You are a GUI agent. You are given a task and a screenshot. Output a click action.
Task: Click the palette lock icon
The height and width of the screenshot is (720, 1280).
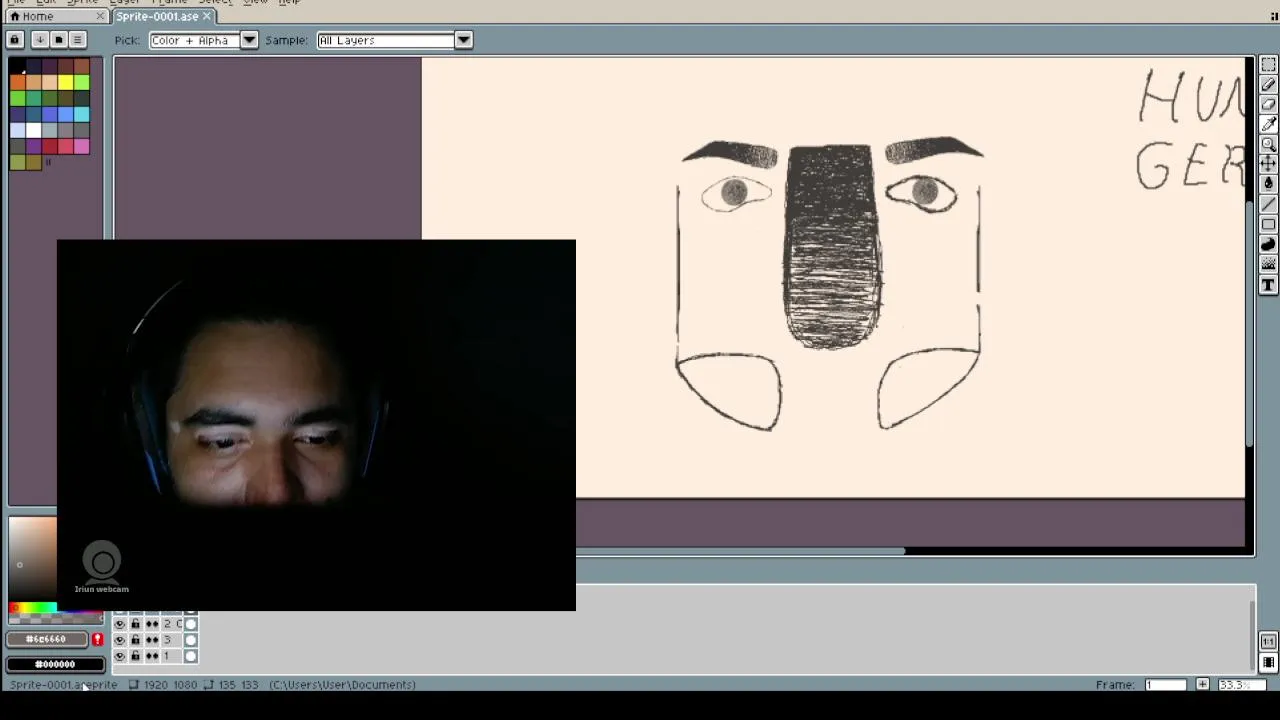(14, 40)
